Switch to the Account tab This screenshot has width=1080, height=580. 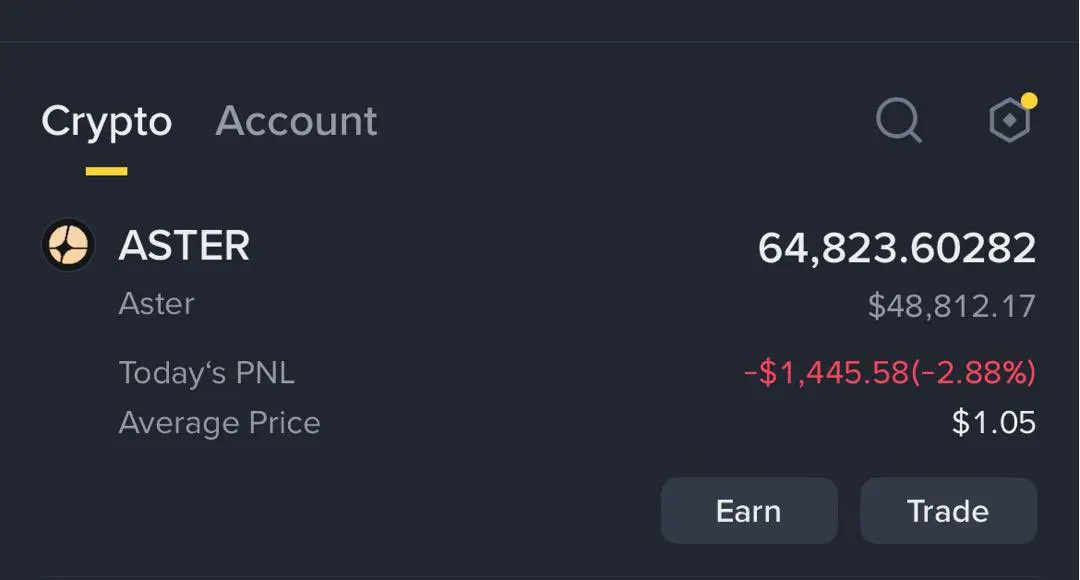(296, 121)
